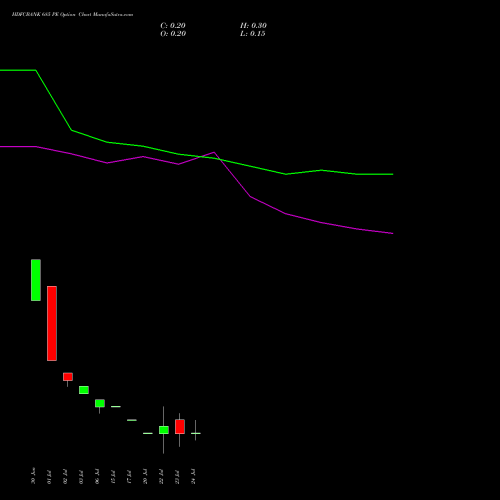The image size is (500, 500).
Task: Select the doji candle for 24 Jul
Action: (x=196, y=433)
